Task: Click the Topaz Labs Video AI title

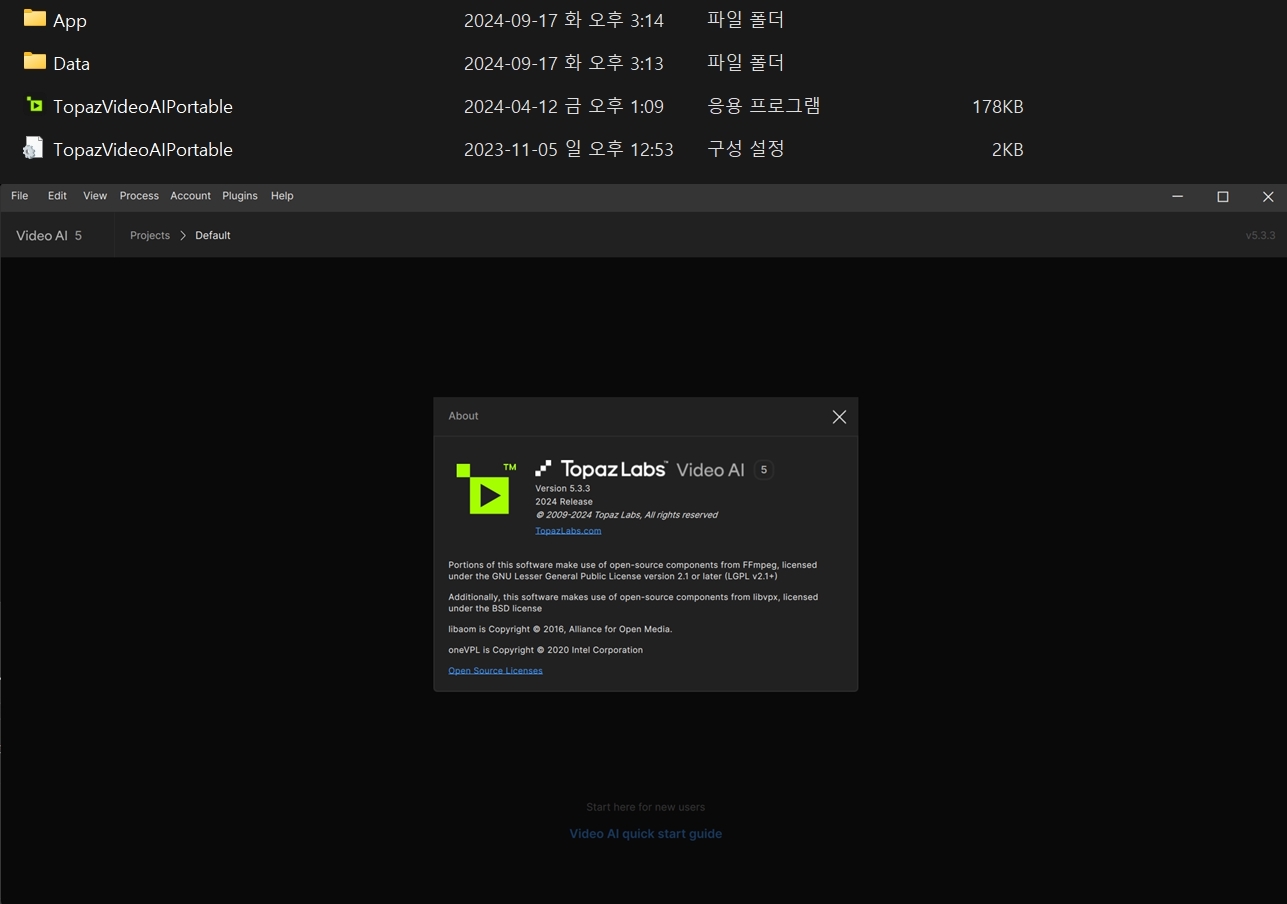Action: click(x=654, y=469)
